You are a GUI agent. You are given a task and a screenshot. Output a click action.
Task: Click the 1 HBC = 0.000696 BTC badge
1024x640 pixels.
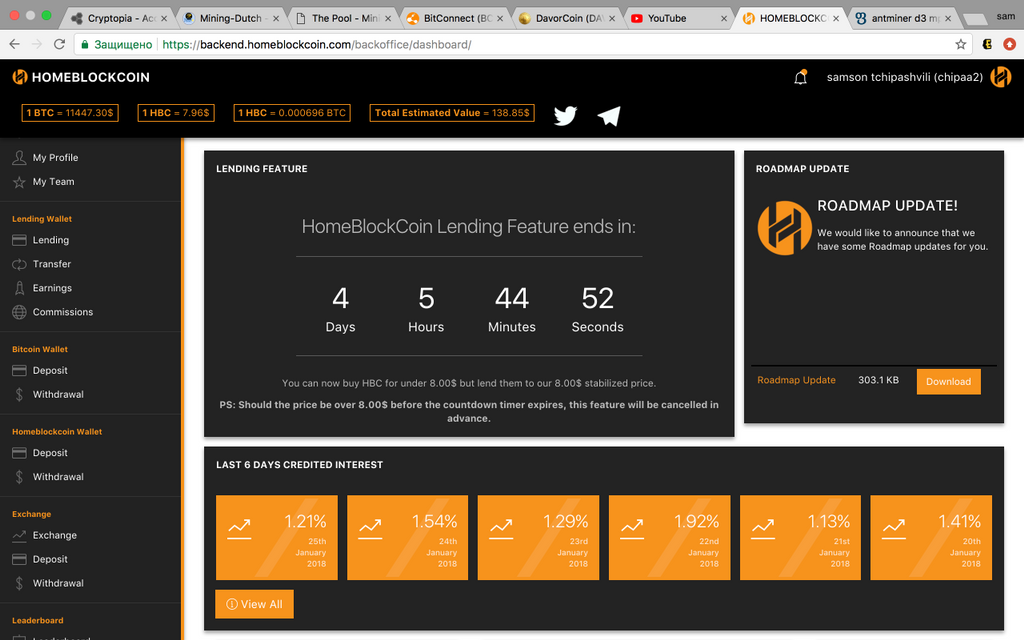(292, 112)
